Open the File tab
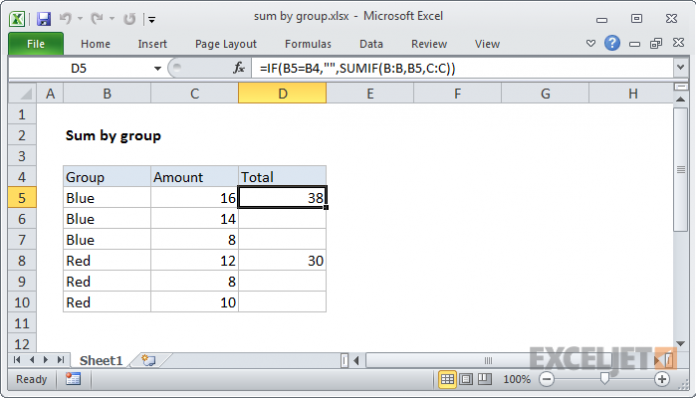Image resolution: width=696 pixels, height=398 pixels. pyautogui.click(x=36, y=44)
